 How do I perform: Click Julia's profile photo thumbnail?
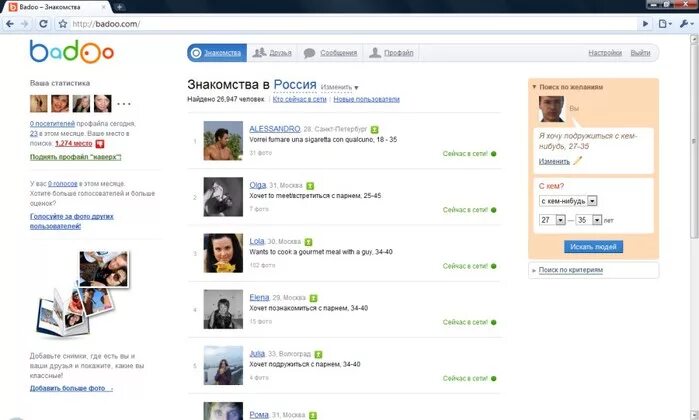click(223, 365)
